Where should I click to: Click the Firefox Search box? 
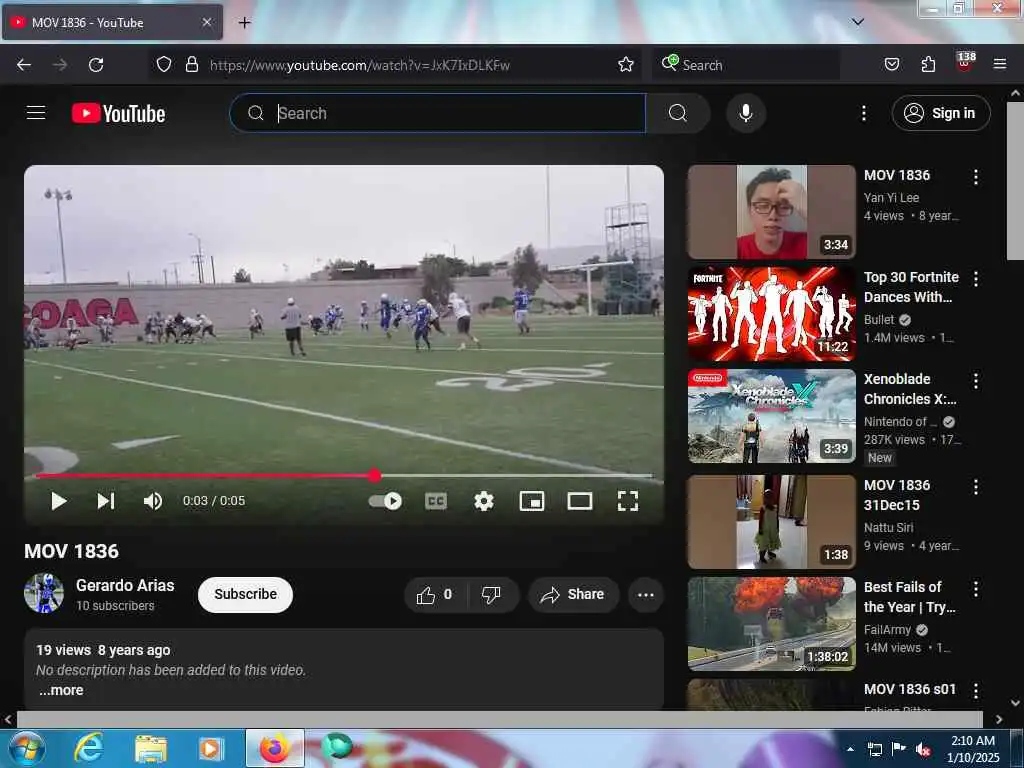click(746, 65)
